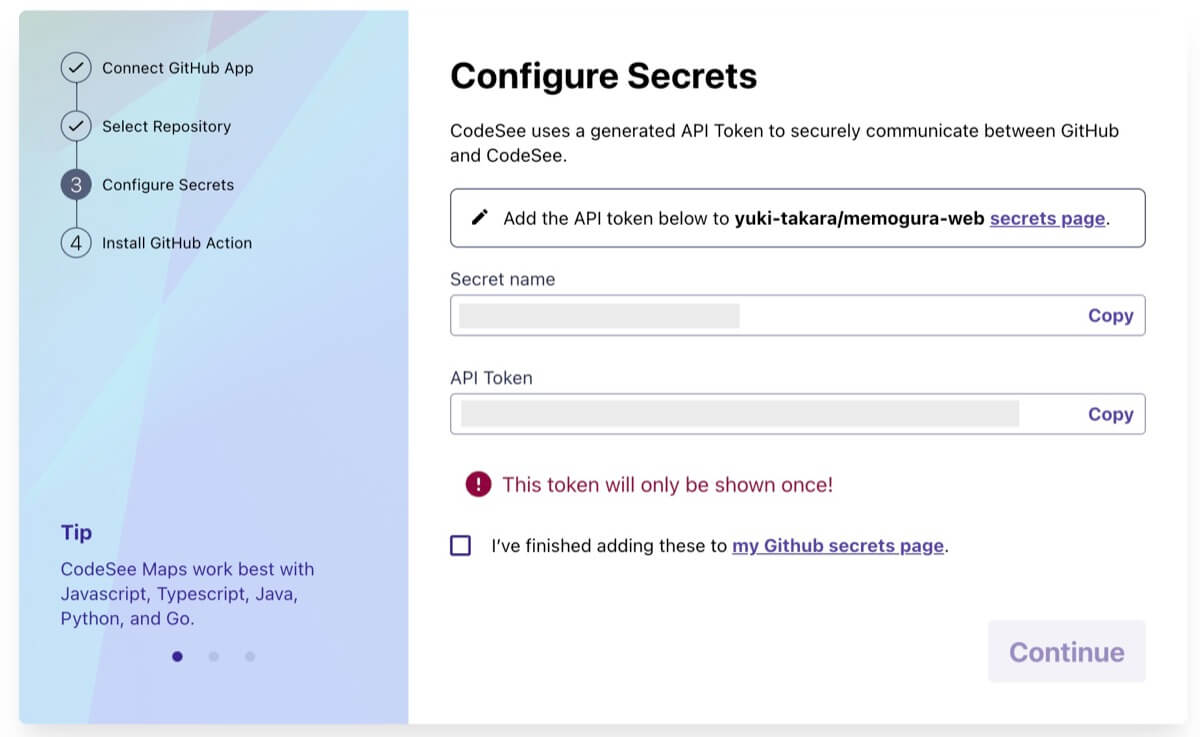This screenshot has height=737, width=1200.
Task: Jump to the Install GitHub Action step
Action: point(177,243)
